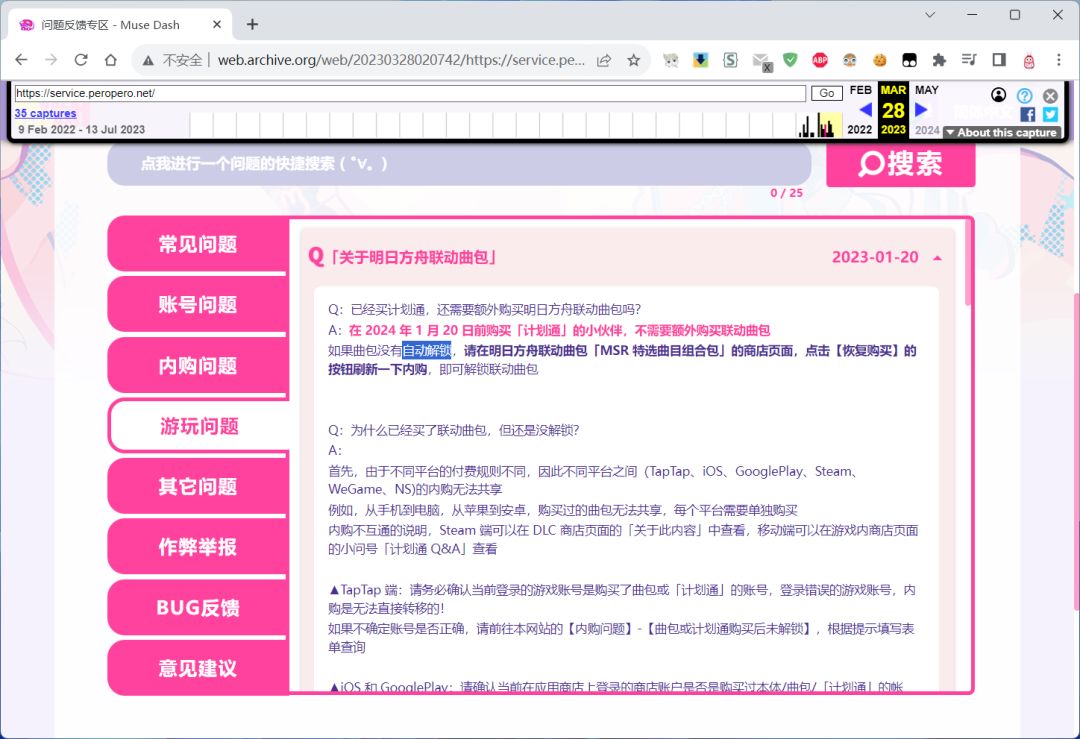1080x739 pixels.
Task: Open the mail checker extension icon
Action: 761,62
